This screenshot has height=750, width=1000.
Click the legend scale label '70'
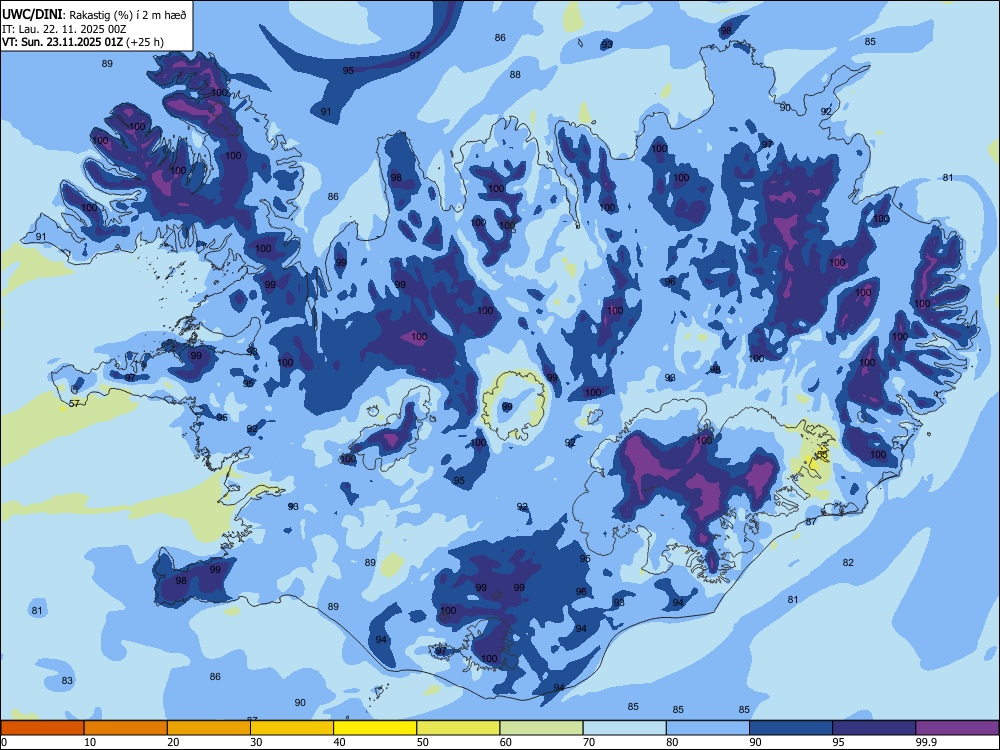(x=589, y=742)
